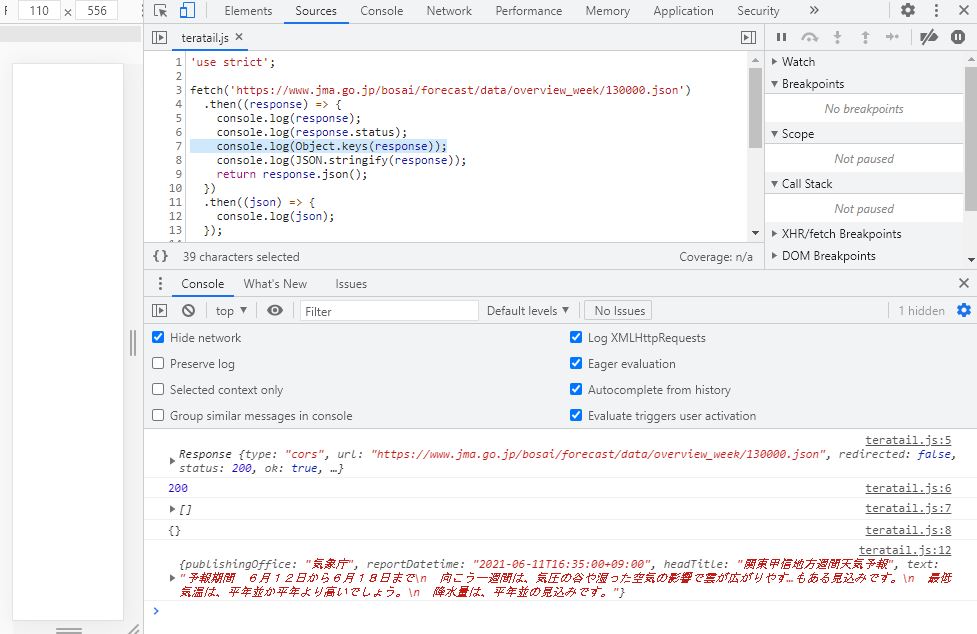The height and width of the screenshot is (634, 977).
Task: Disable the Hide network checkbox
Action: tap(157, 337)
